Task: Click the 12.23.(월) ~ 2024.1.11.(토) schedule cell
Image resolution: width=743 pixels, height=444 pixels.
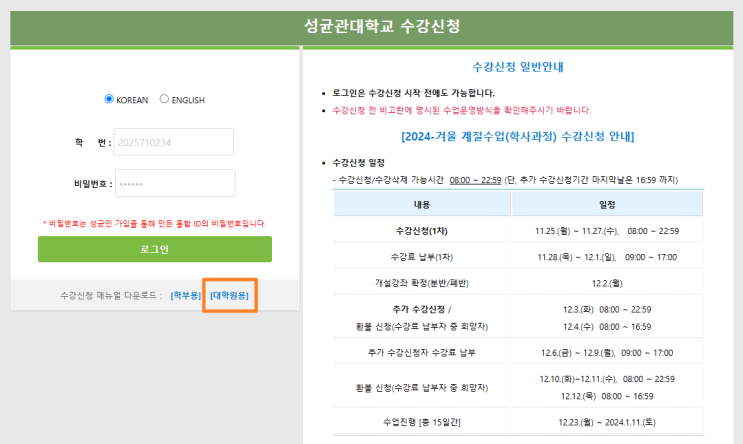Action: click(607, 422)
